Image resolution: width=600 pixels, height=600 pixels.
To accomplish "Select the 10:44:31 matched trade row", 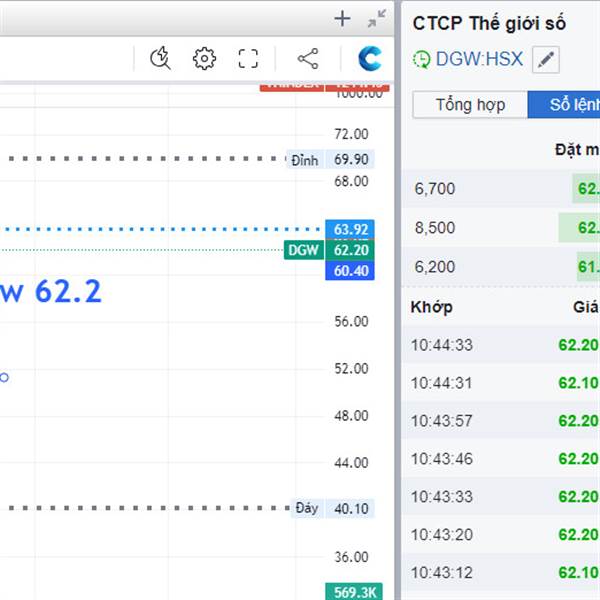I will coord(501,383).
